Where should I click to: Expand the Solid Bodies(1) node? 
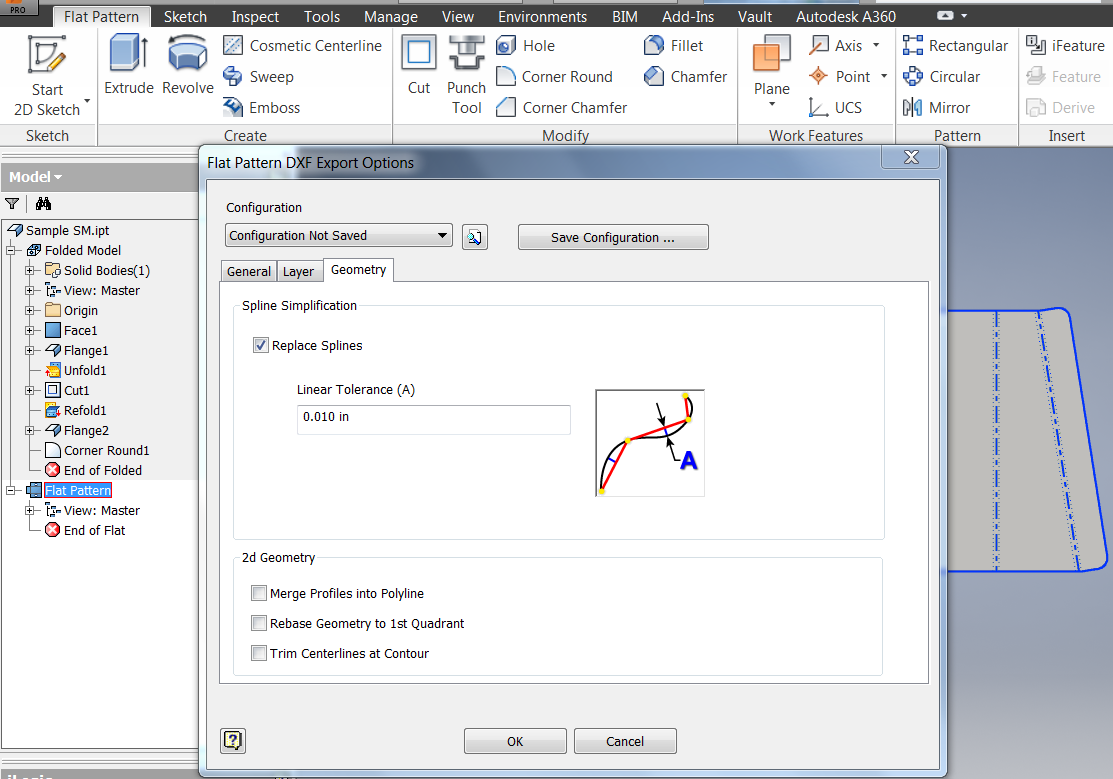[x=30, y=271]
